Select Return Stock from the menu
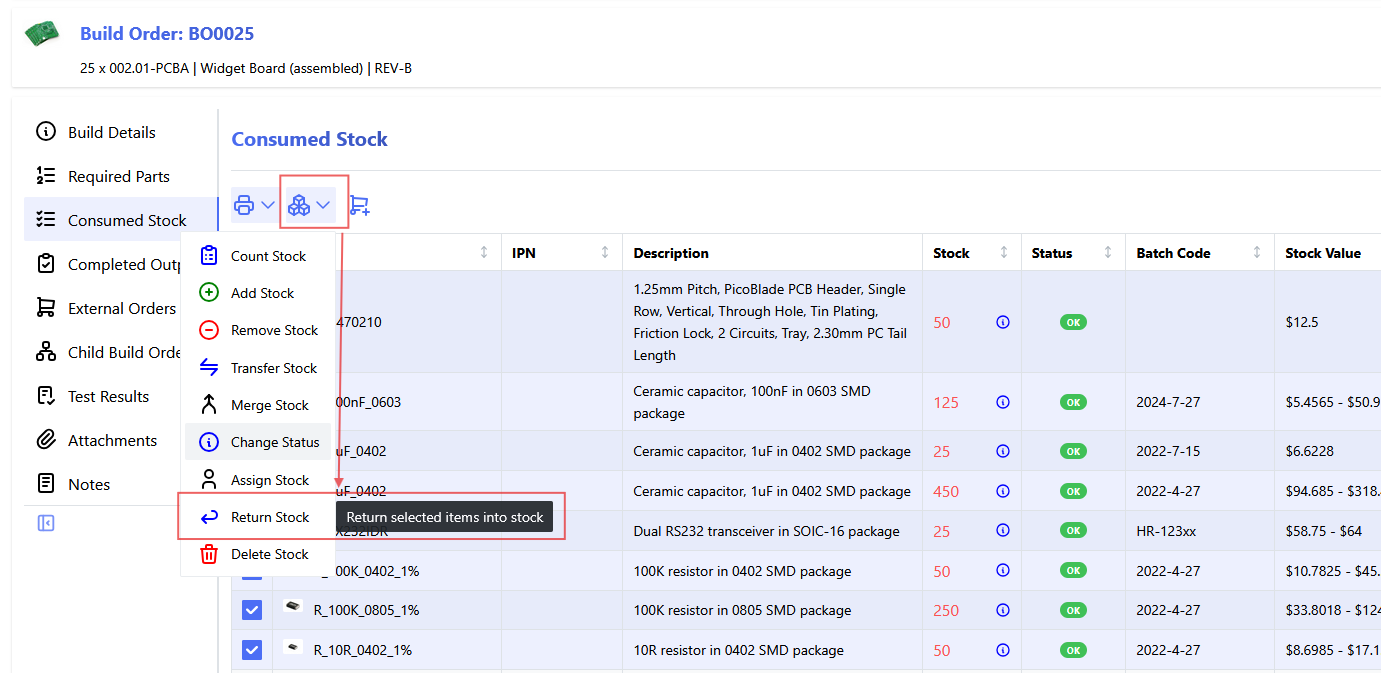Image resolution: width=1381 pixels, height=673 pixels. 270,517
